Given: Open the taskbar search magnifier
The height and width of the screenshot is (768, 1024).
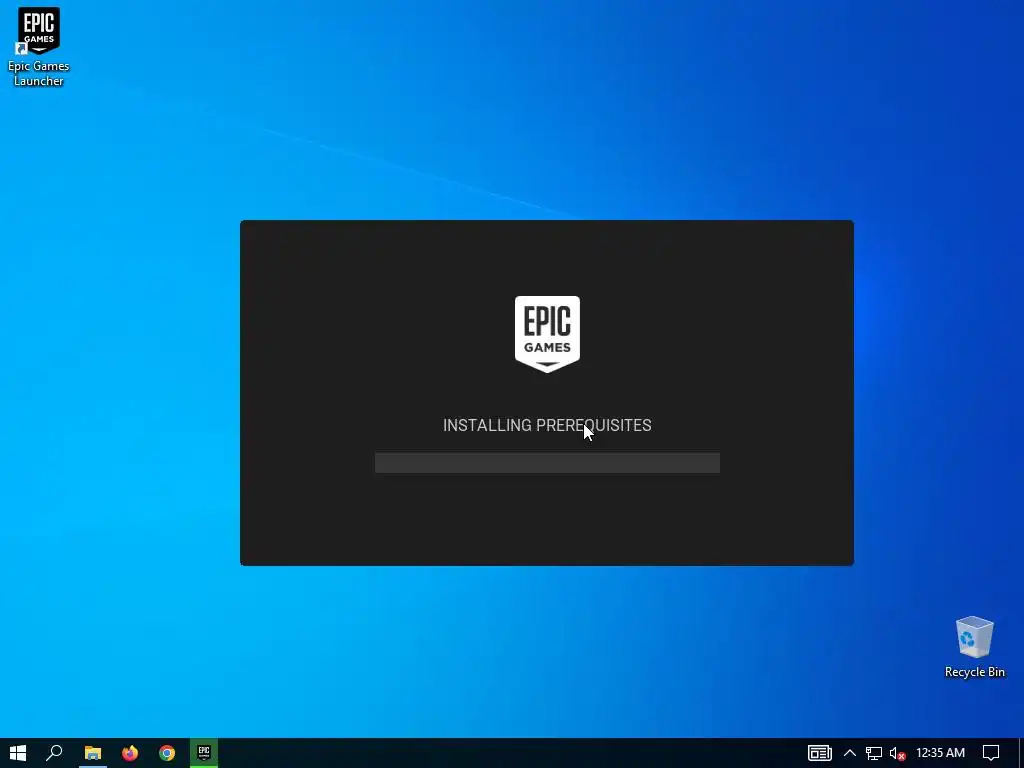Looking at the screenshot, I should (x=54, y=753).
